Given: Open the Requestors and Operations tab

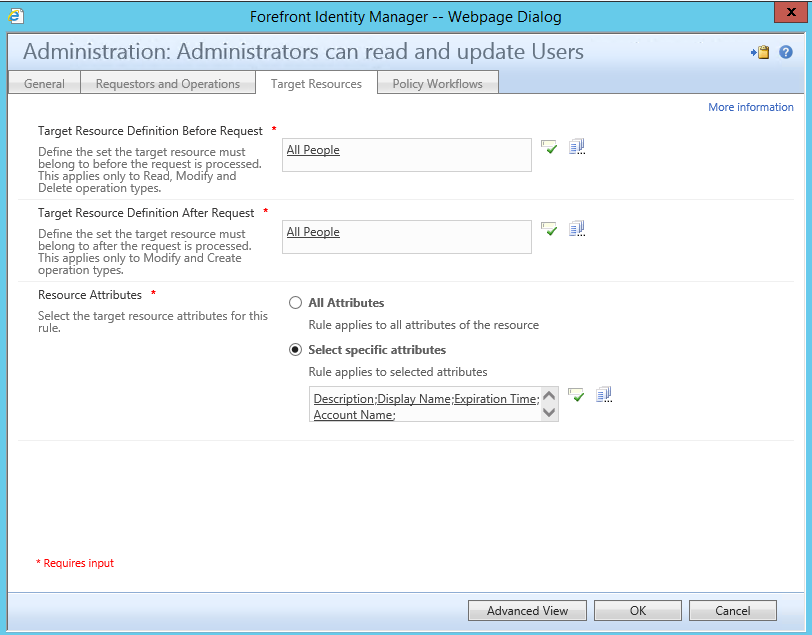Looking at the screenshot, I should [x=168, y=83].
